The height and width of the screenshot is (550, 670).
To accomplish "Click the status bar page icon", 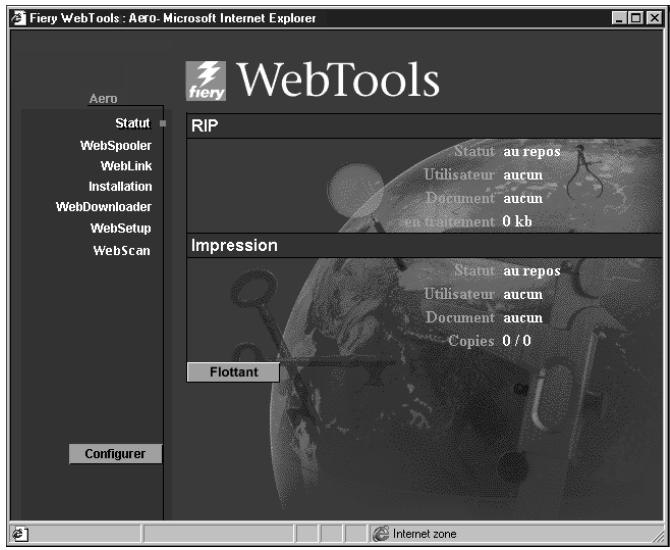I will click(x=20, y=534).
